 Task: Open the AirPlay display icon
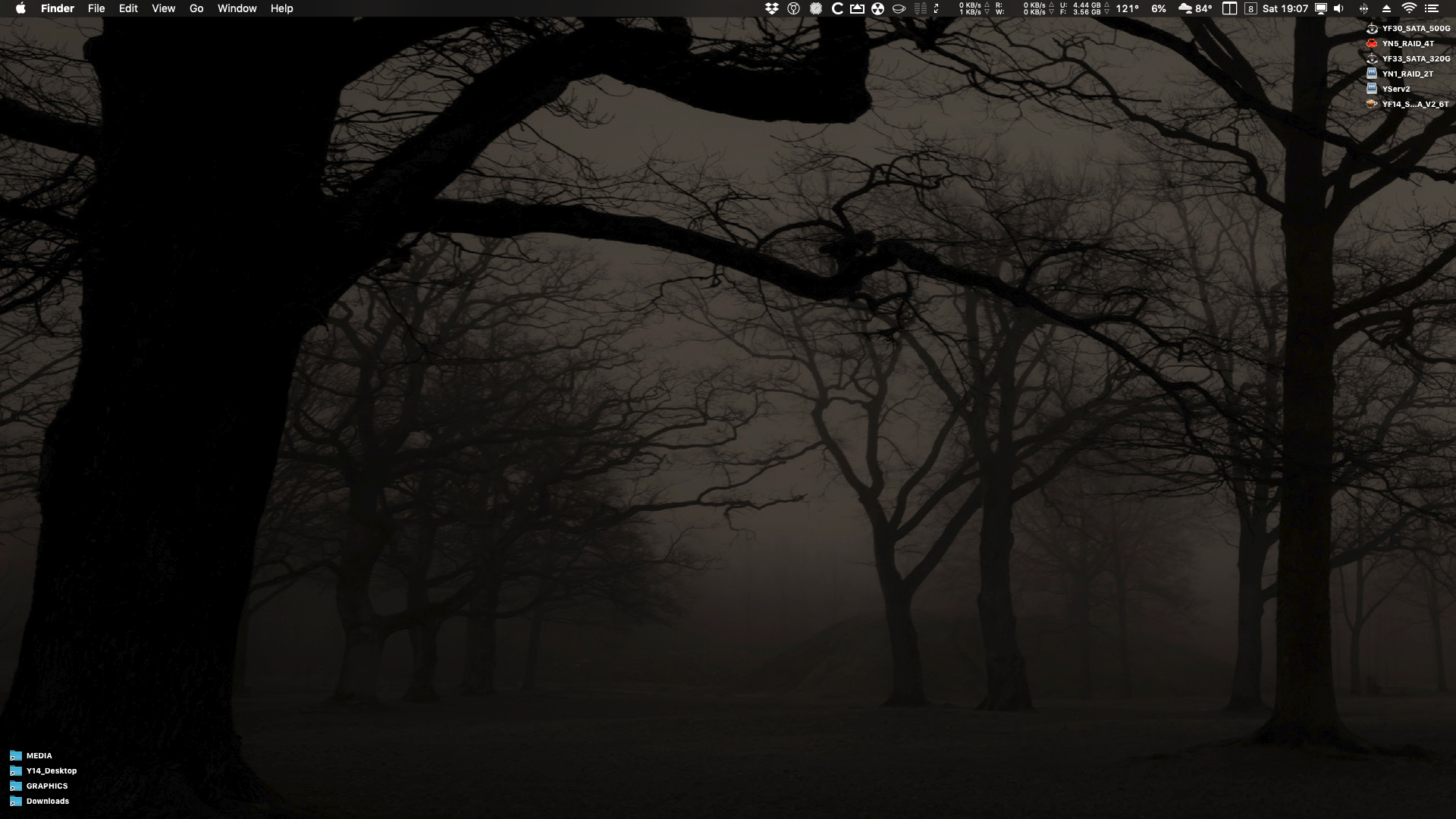(1321, 8)
